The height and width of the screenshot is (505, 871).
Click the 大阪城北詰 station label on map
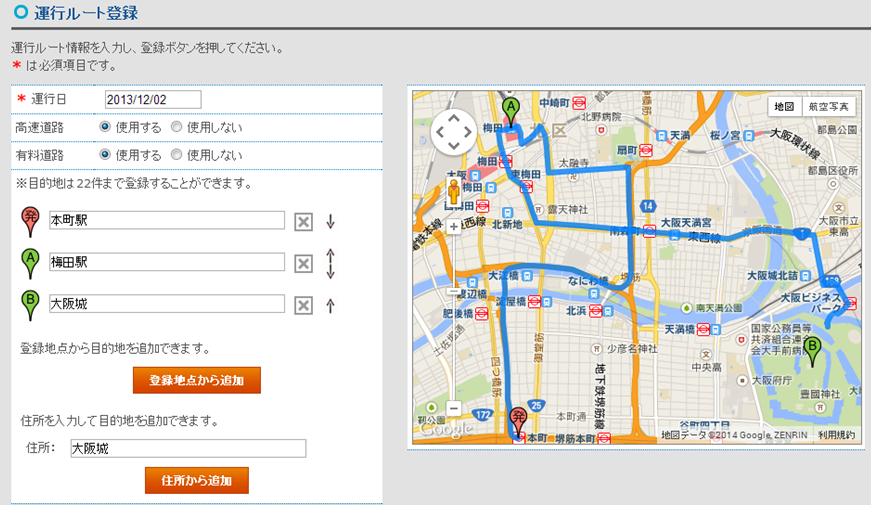[x=772, y=276]
